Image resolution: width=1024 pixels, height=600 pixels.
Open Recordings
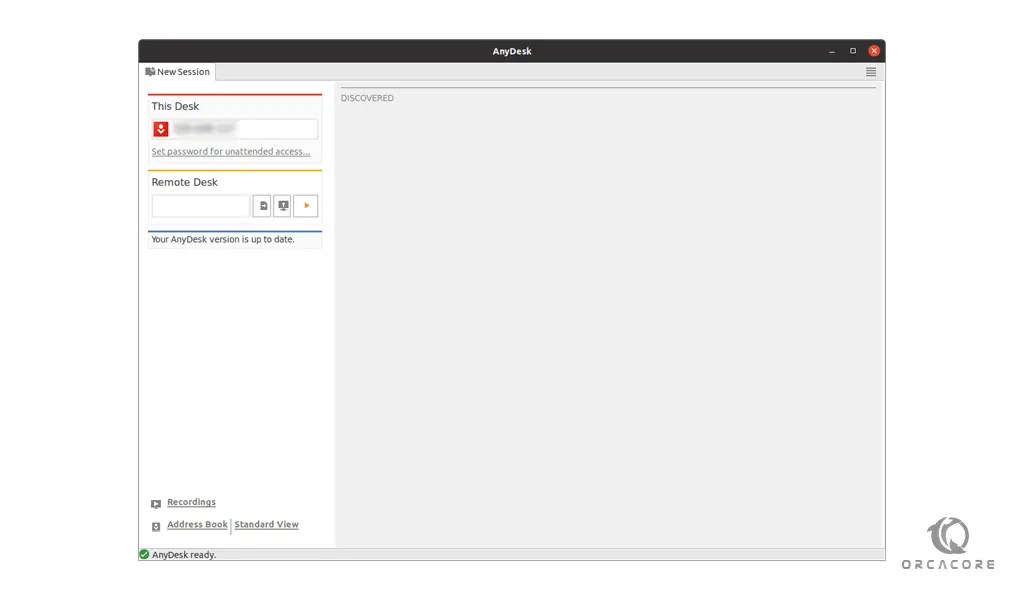(190, 502)
